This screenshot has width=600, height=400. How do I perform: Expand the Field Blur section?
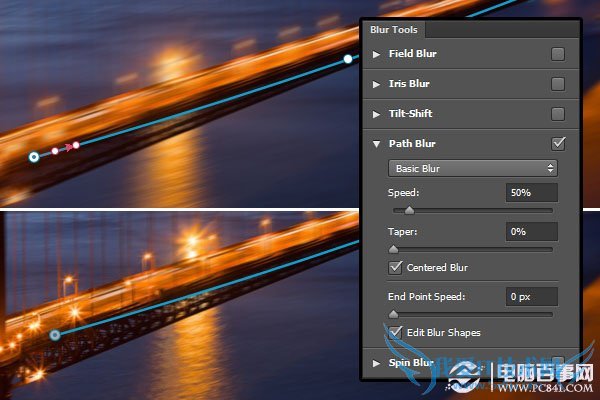point(377,54)
